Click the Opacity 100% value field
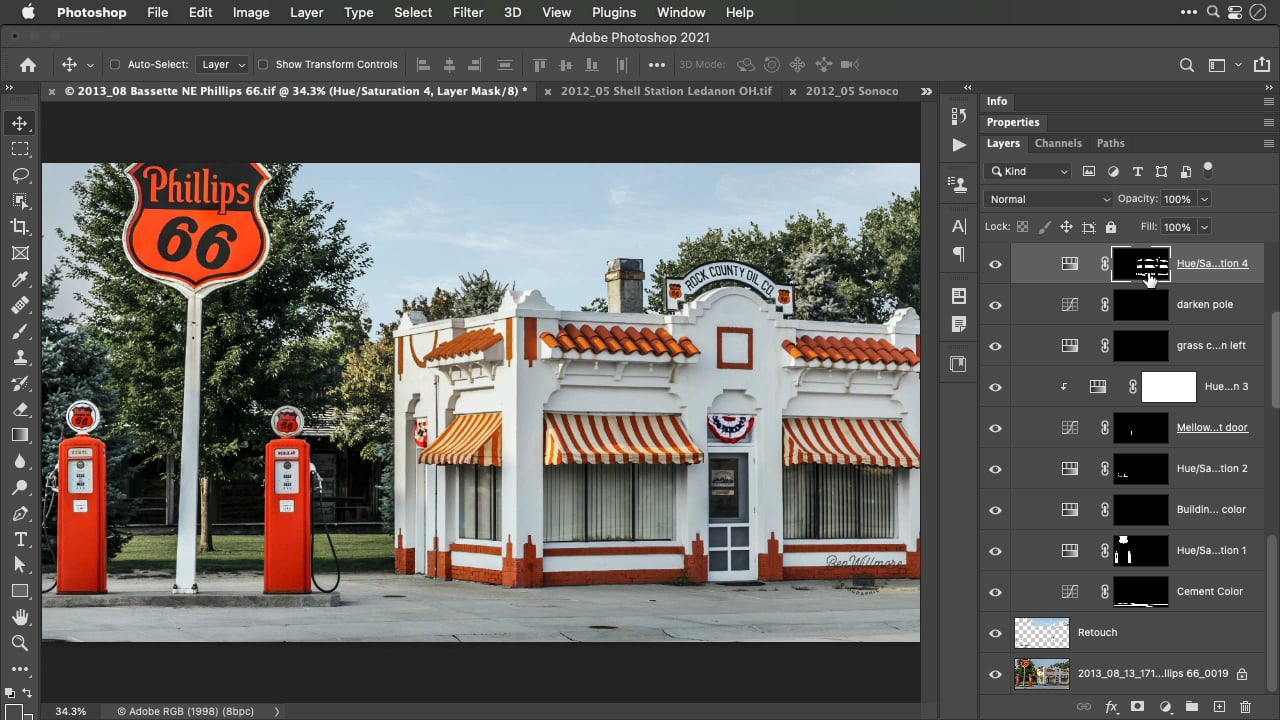The image size is (1280, 720). coord(1178,199)
